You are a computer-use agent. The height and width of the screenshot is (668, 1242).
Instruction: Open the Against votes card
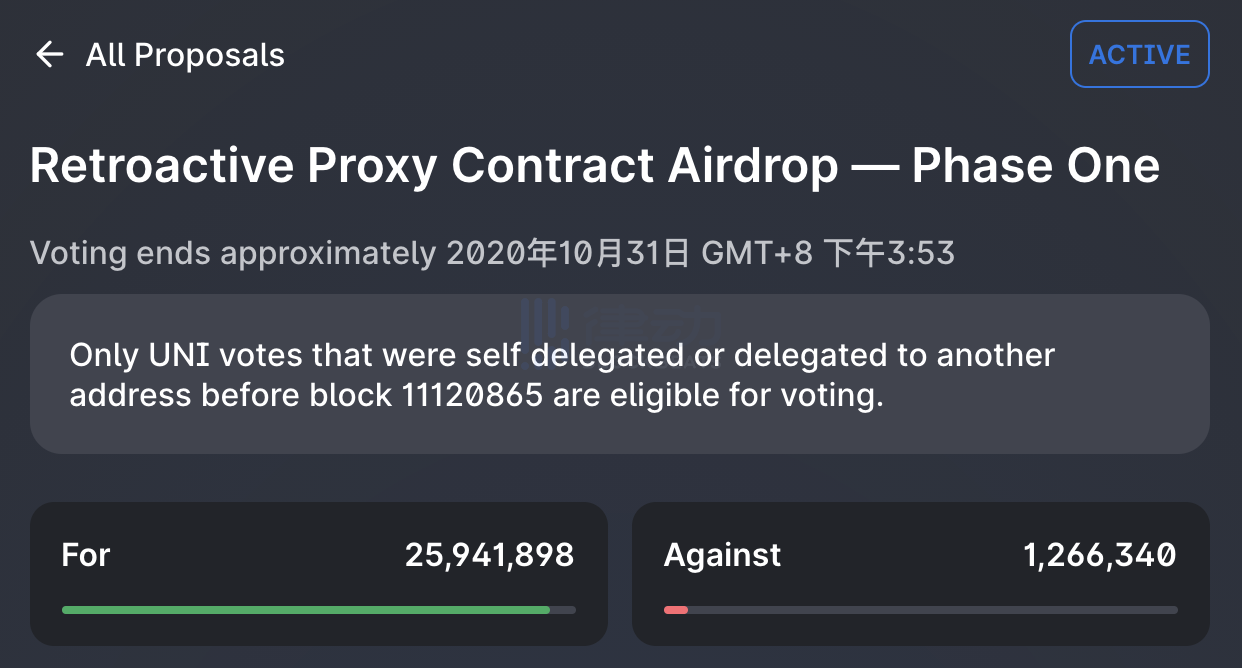point(921,573)
